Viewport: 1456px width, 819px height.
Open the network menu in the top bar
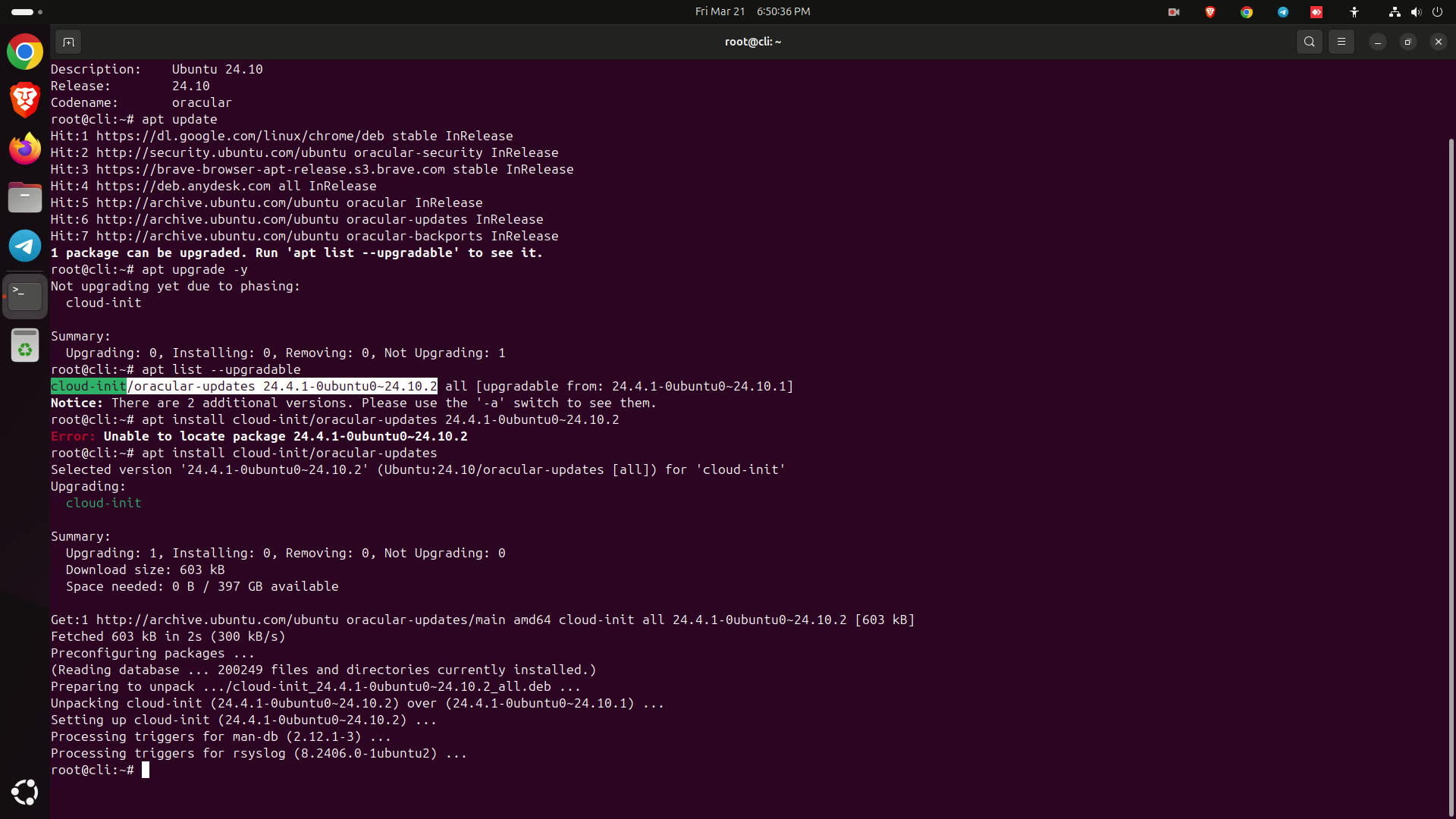coord(1394,12)
